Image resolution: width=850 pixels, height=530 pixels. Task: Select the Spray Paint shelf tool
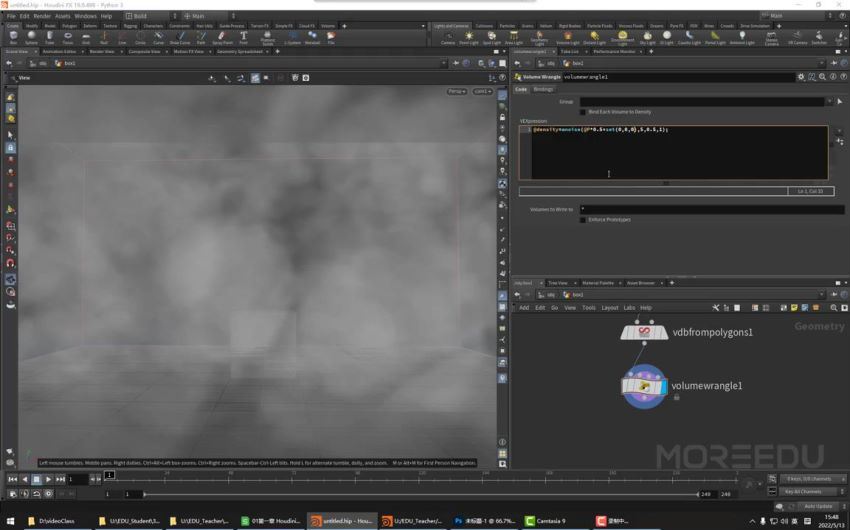222,37
